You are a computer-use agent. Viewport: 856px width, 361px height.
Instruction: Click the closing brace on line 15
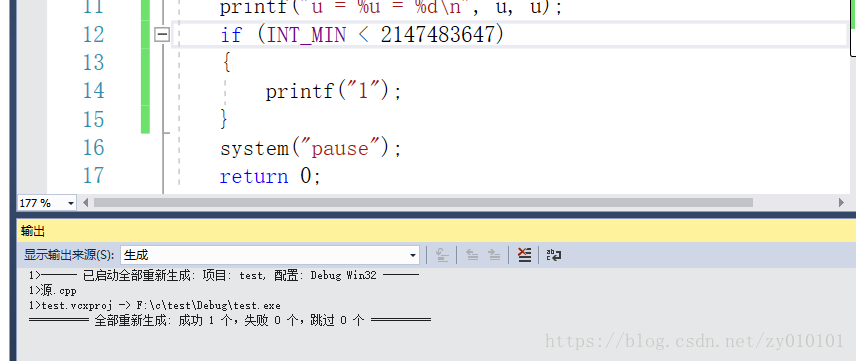tap(224, 120)
